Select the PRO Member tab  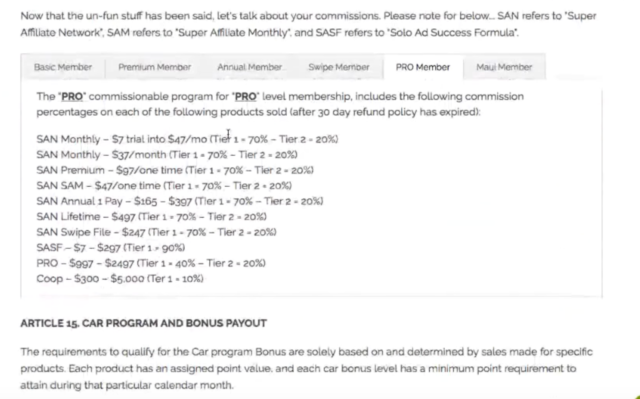coord(423,67)
